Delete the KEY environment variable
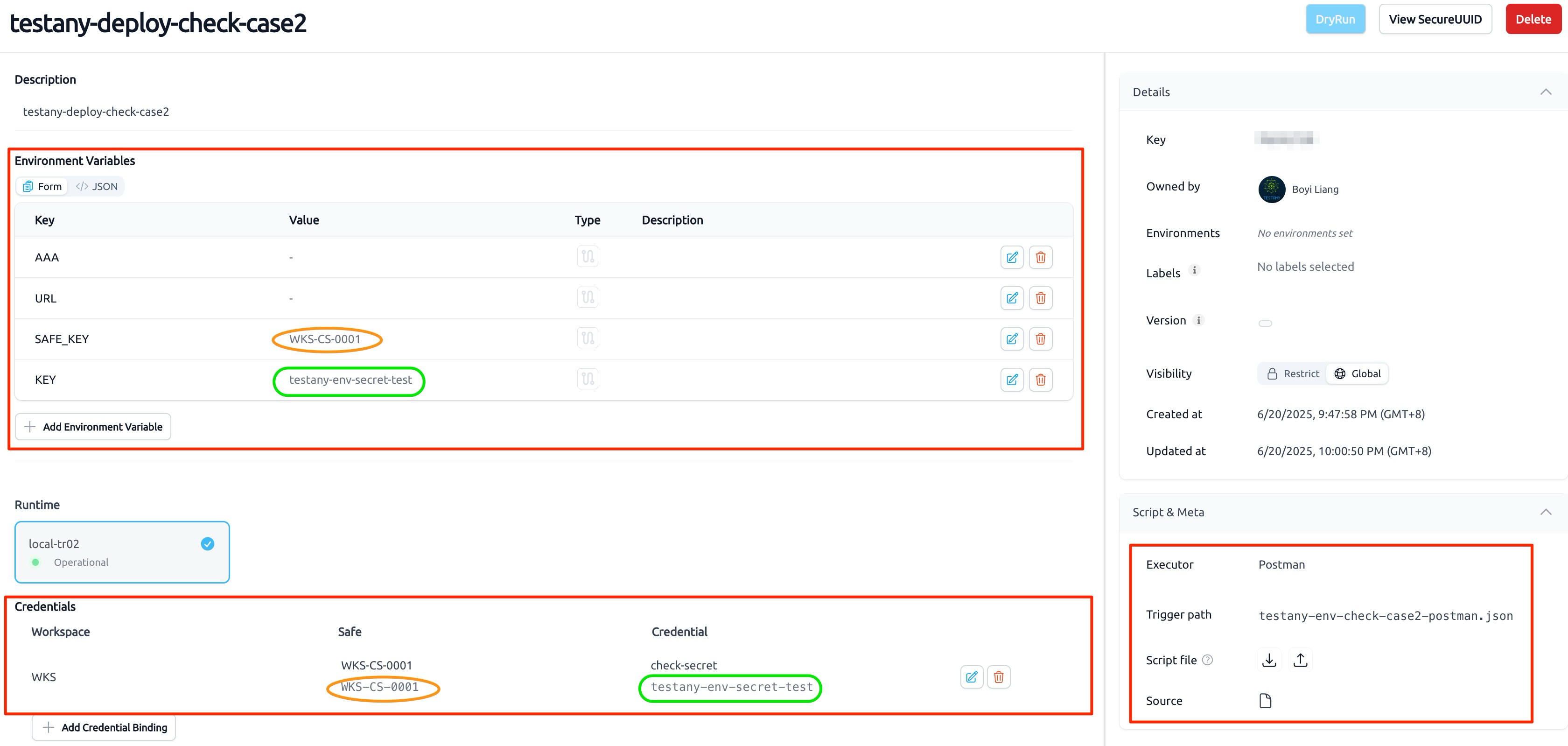The image size is (1568, 746). coord(1040,380)
